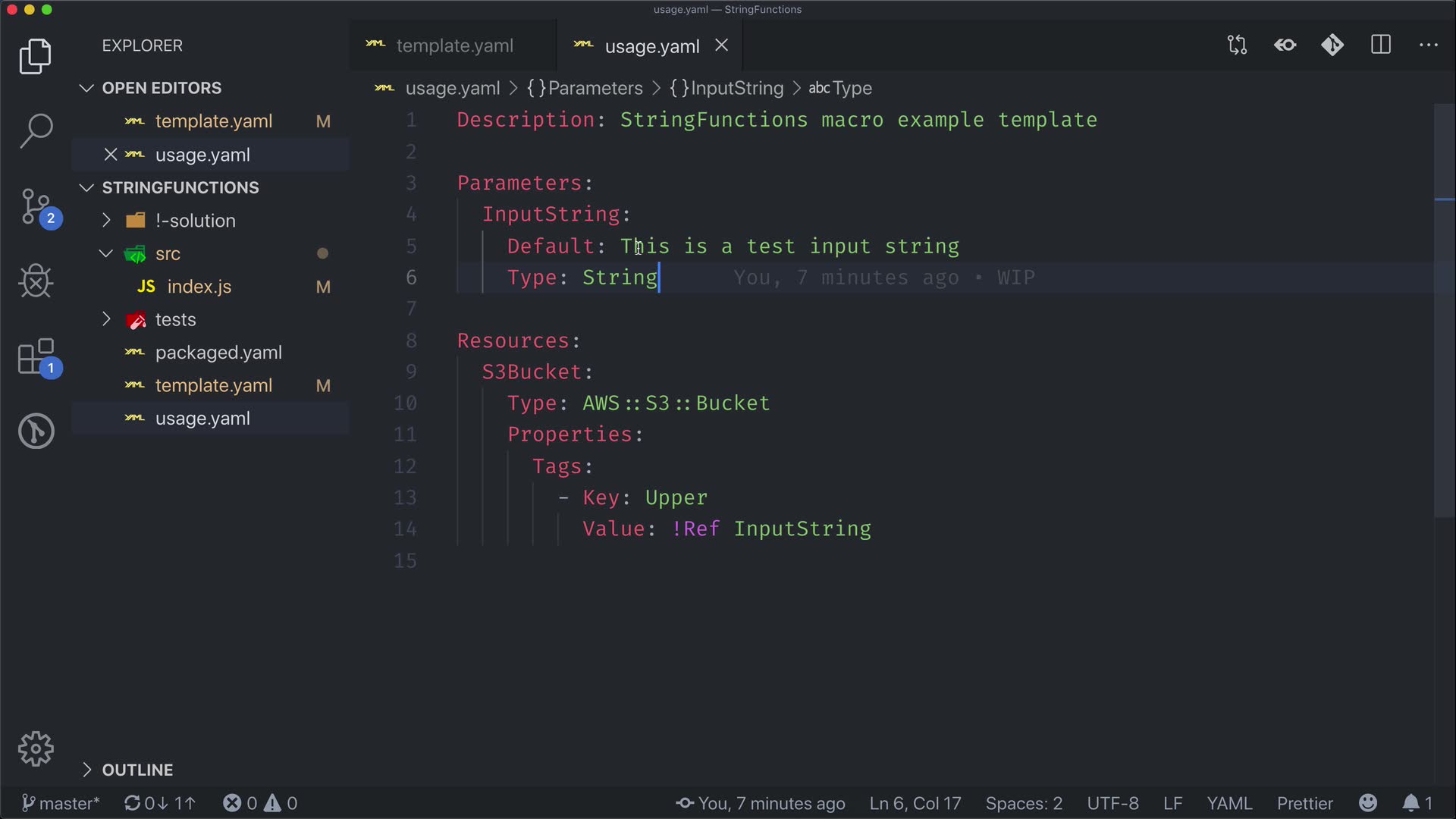Open the Debug view bug icon
Image resolution: width=1456 pixels, height=819 pixels.
coord(36,281)
